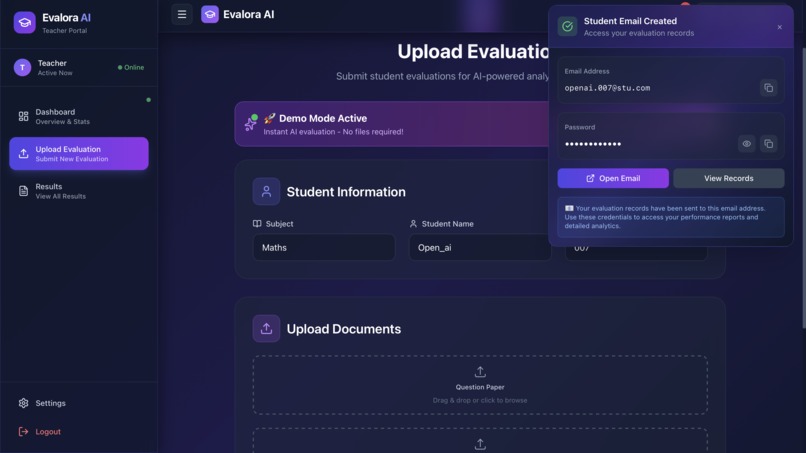Click the Online status indicator
This screenshot has height=453, width=806.
(x=131, y=67)
